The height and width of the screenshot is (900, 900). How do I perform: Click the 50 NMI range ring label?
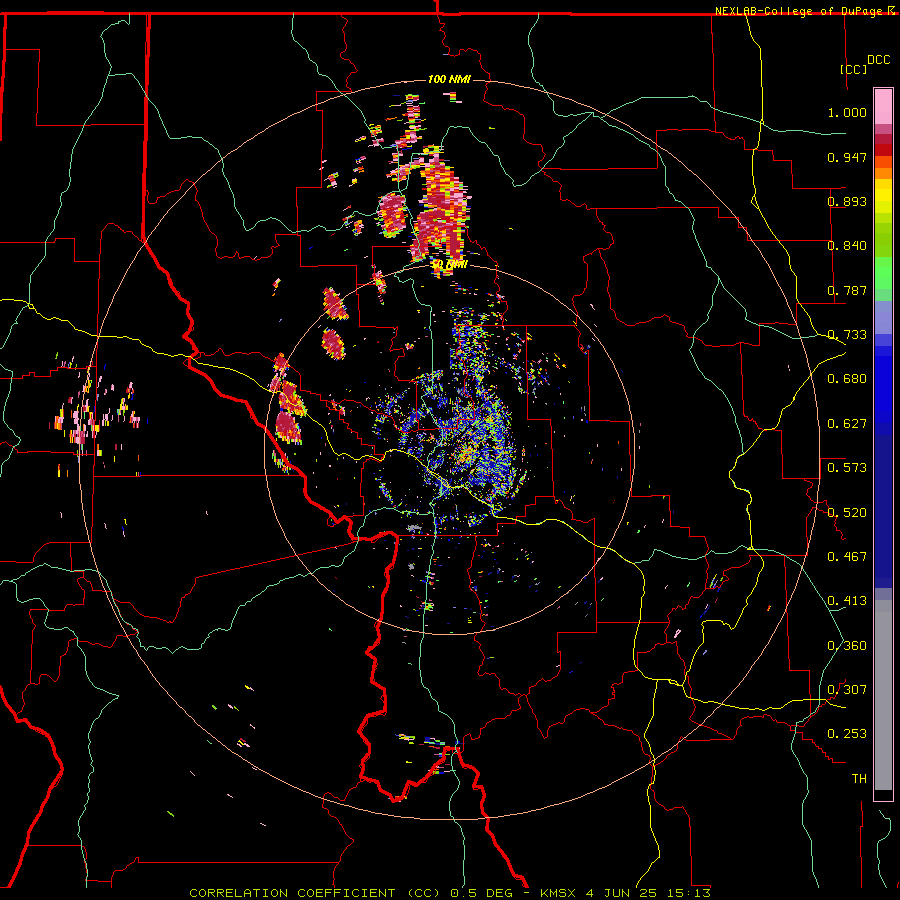click(449, 265)
